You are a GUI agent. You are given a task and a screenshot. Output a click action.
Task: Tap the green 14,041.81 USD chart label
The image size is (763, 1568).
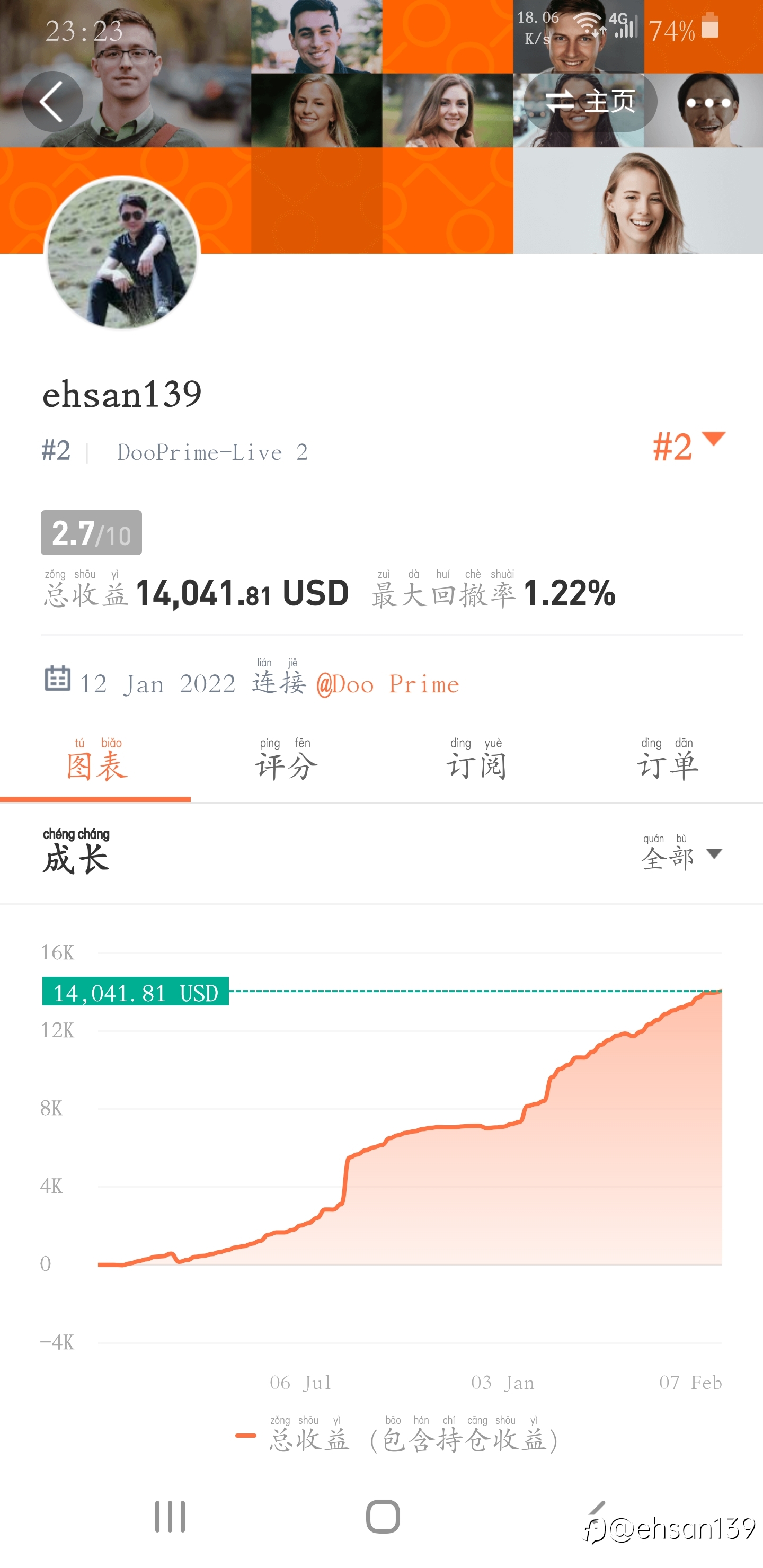pyautogui.click(x=135, y=992)
